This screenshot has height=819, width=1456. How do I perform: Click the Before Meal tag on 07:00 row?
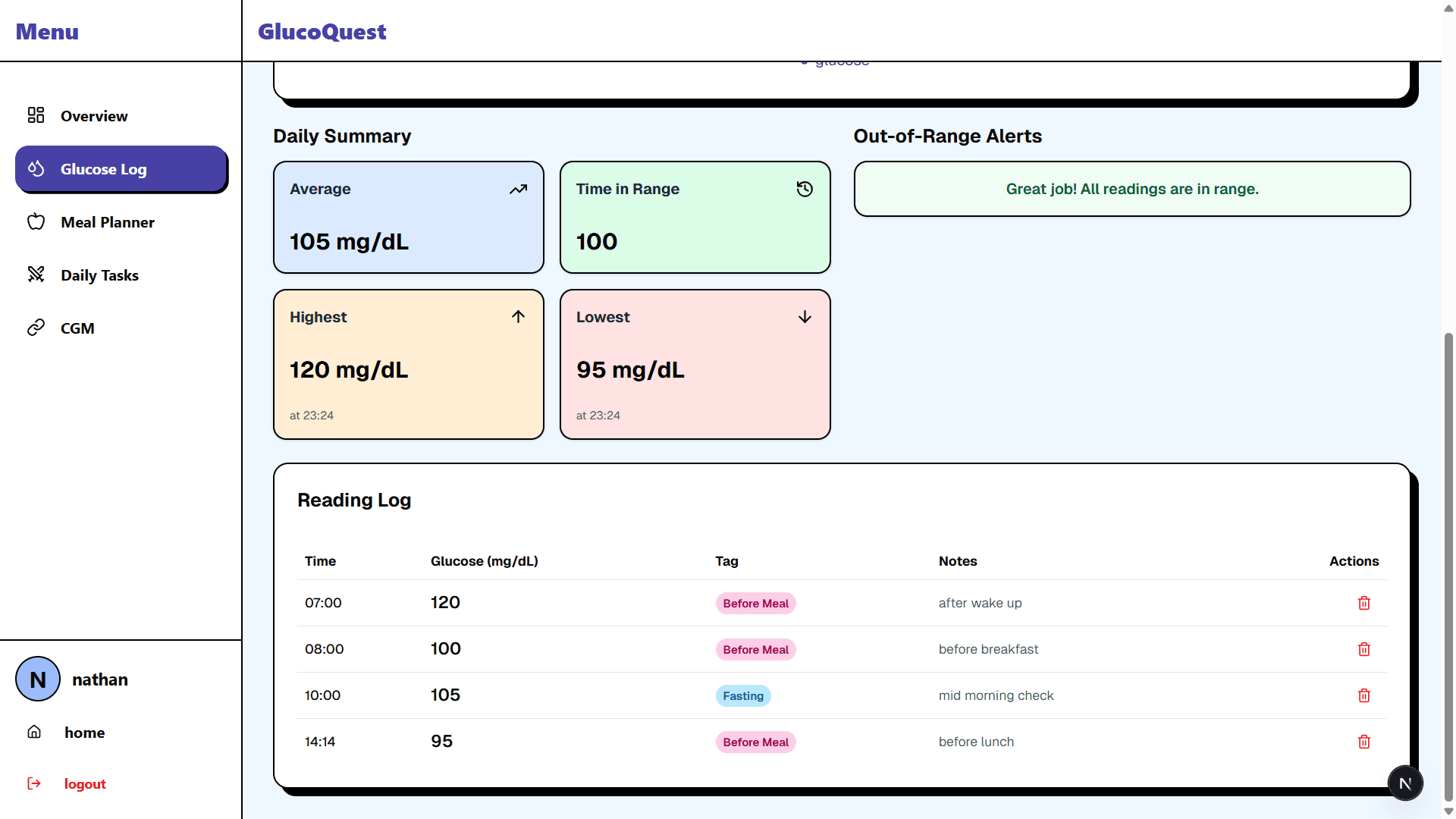click(755, 604)
